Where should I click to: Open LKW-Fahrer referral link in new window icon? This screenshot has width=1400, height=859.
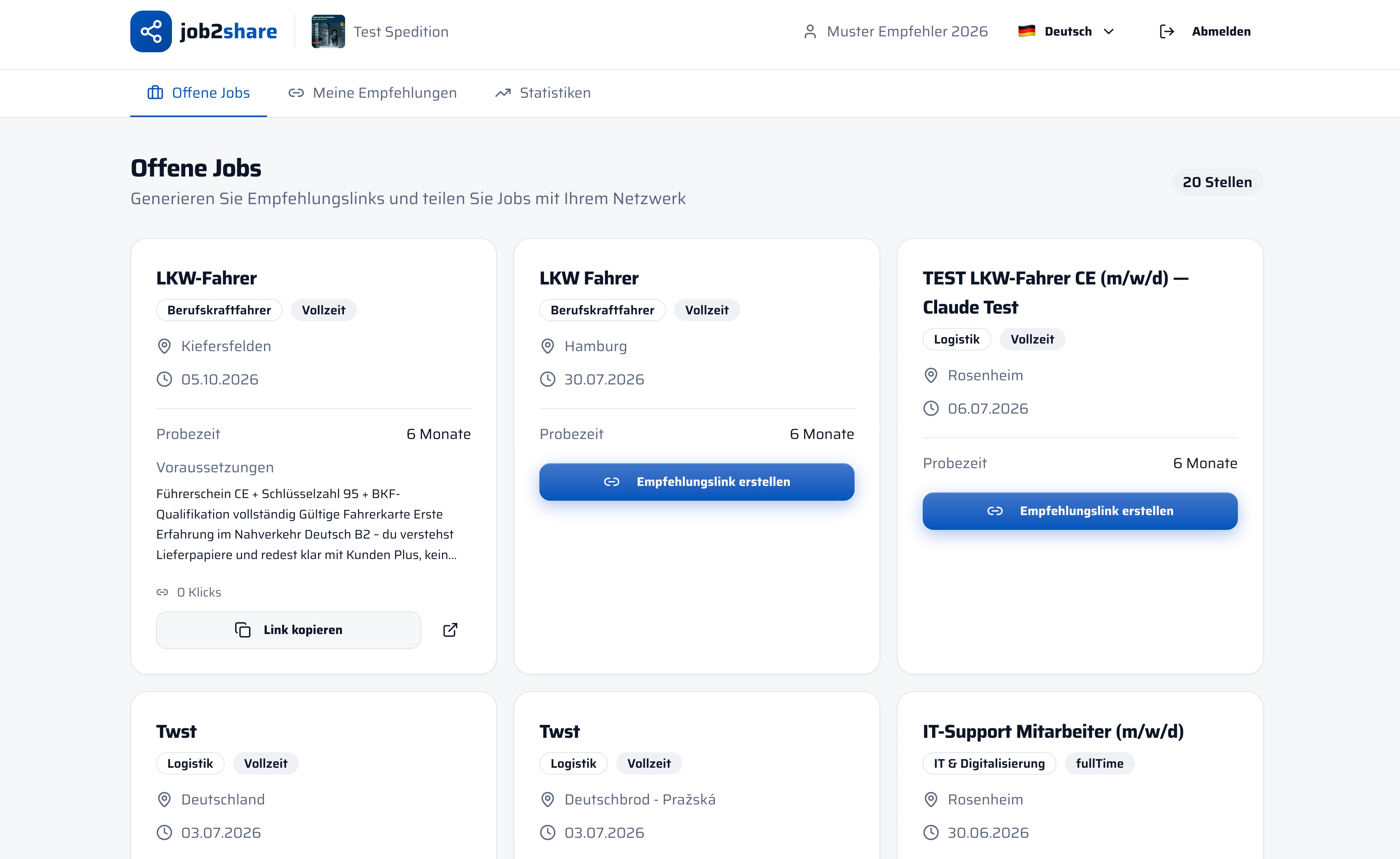coord(450,629)
